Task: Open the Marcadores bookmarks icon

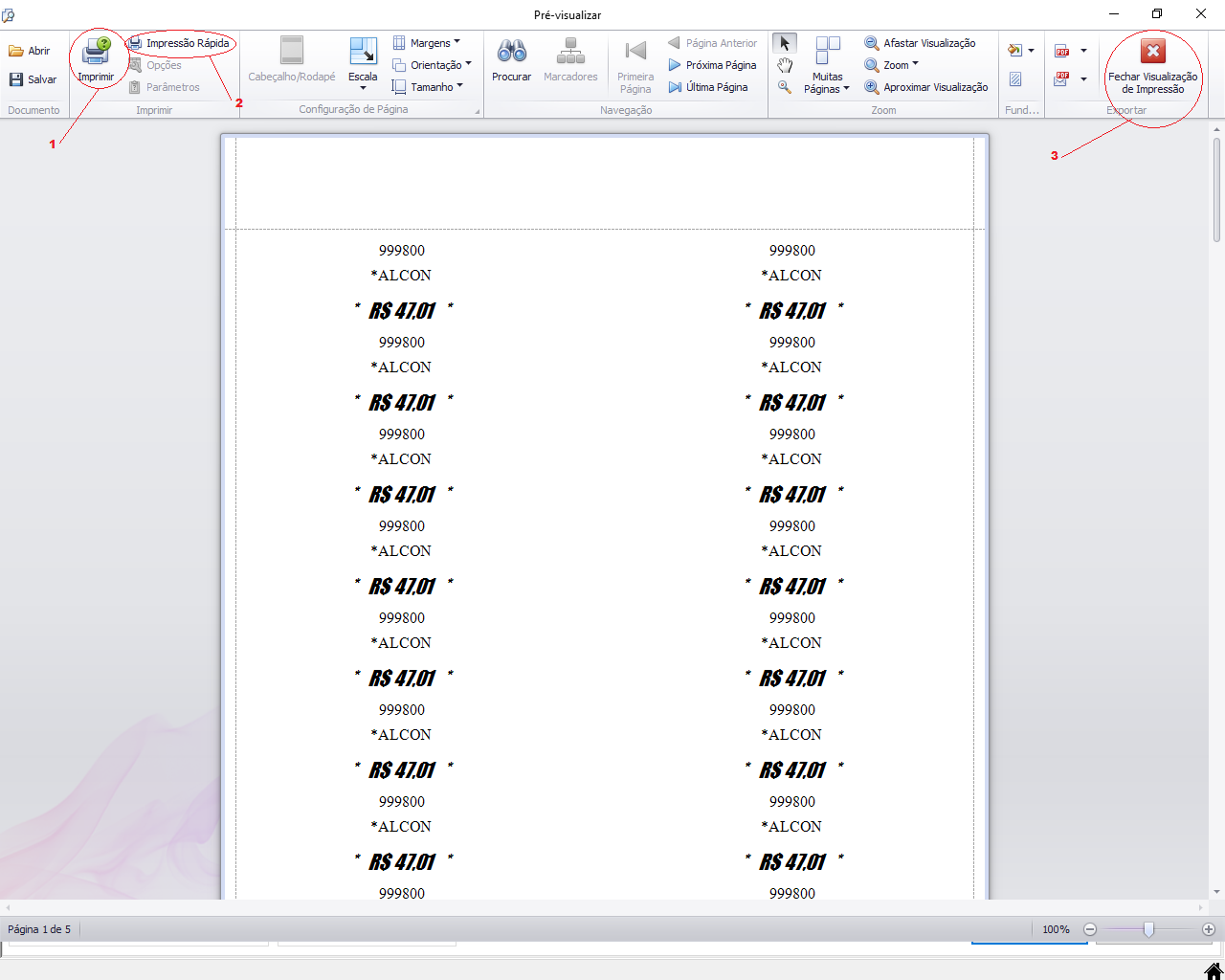Action: tap(570, 51)
